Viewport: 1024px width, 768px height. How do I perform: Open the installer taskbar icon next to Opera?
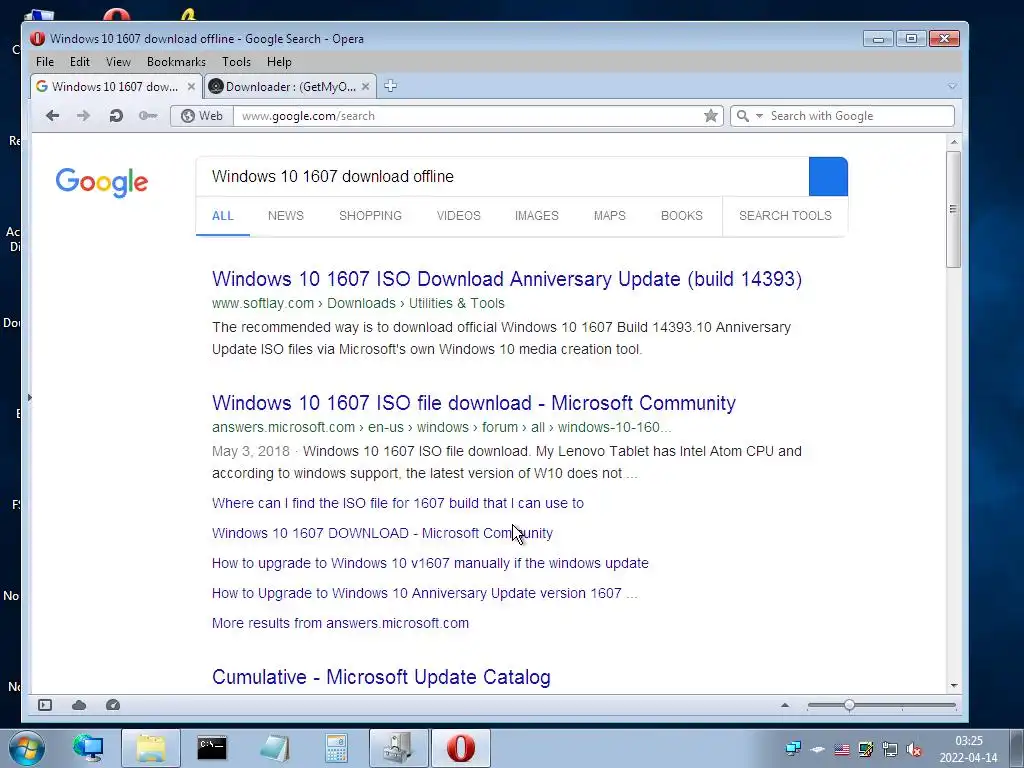[x=398, y=748]
